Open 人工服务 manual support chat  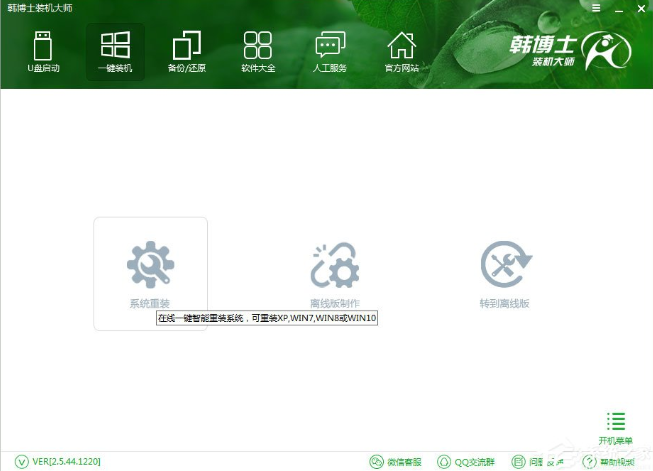point(330,51)
